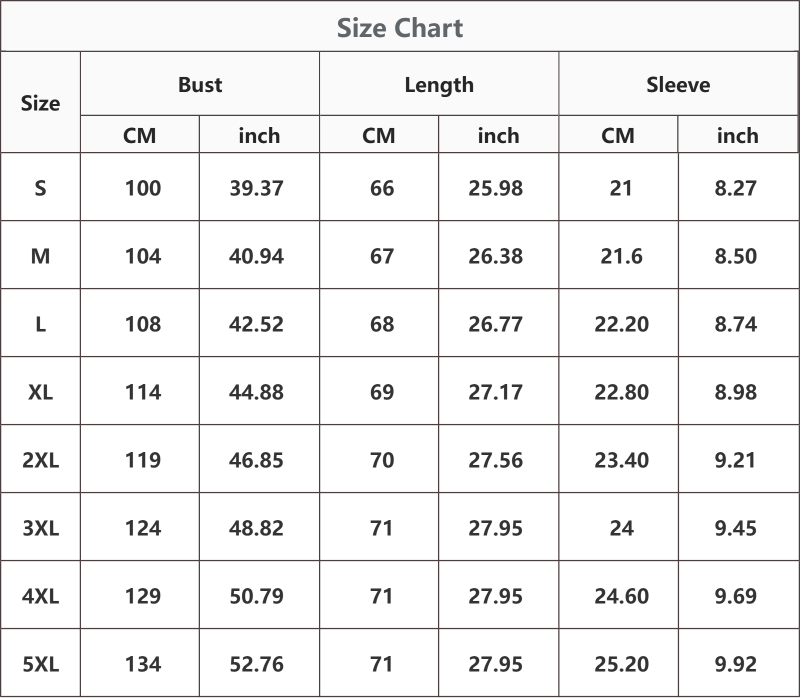The height and width of the screenshot is (698, 800).
Task: Click the 2XL size row label
Action: [x=40, y=460]
